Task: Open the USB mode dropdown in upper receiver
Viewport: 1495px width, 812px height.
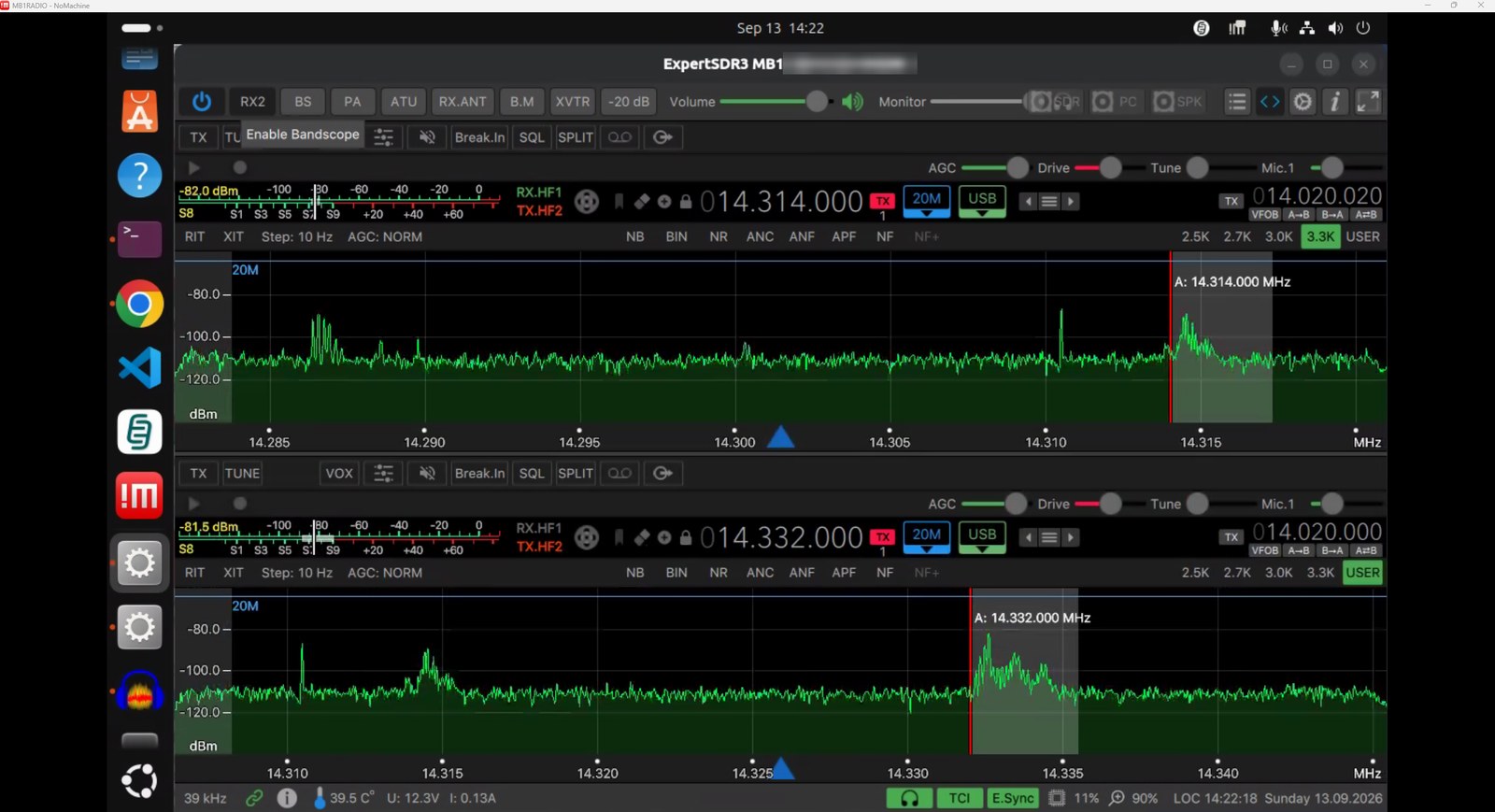Action: pyautogui.click(x=982, y=201)
